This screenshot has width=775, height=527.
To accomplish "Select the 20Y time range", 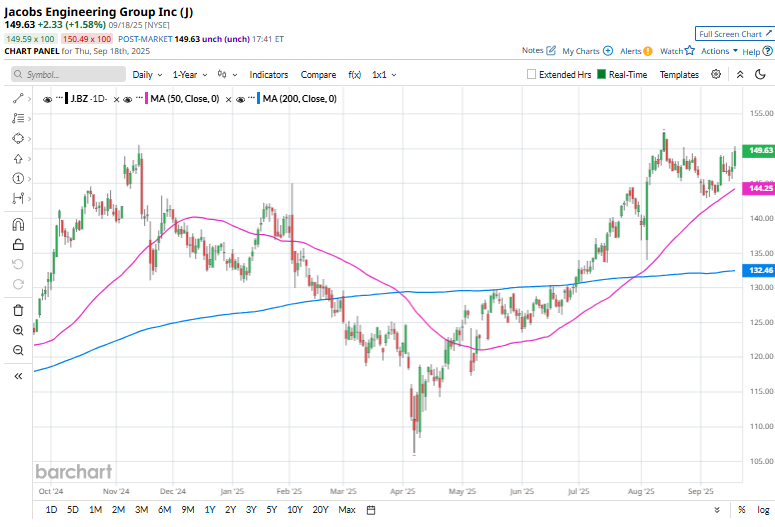I will pos(320,510).
